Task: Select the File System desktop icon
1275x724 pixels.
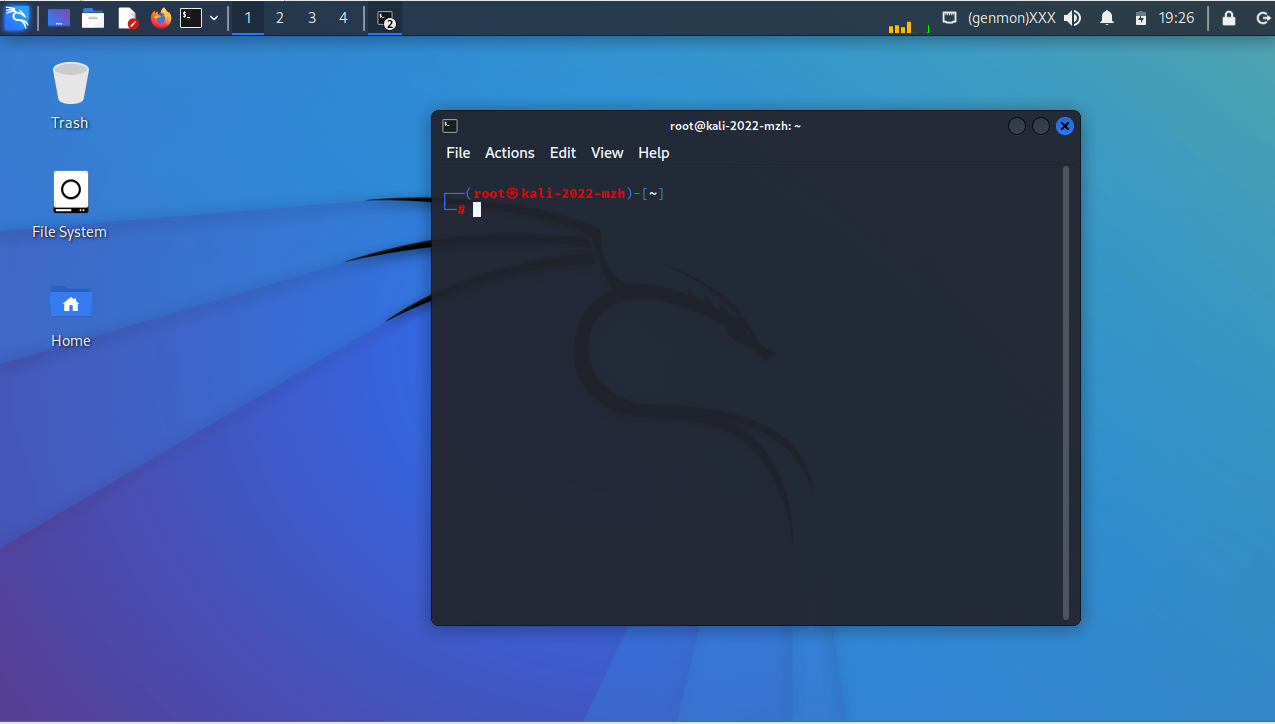Action: click(x=70, y=205)
